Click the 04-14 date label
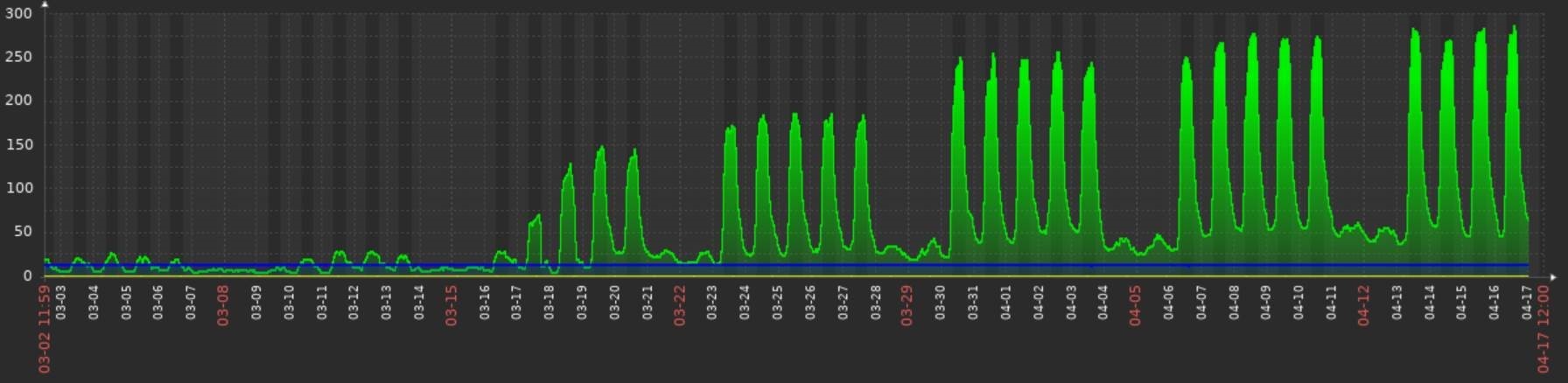The width and height of the screenshot is (1568, 383). [x=1429, y=302]
